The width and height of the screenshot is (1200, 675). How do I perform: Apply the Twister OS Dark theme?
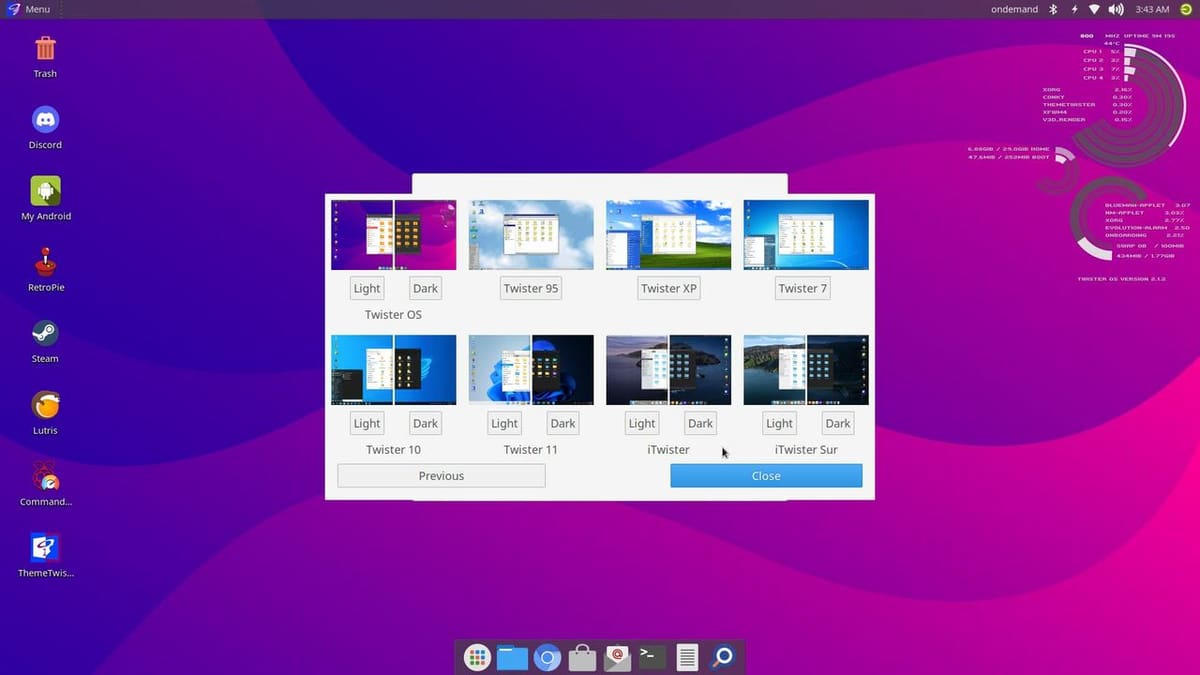[425, 288]
